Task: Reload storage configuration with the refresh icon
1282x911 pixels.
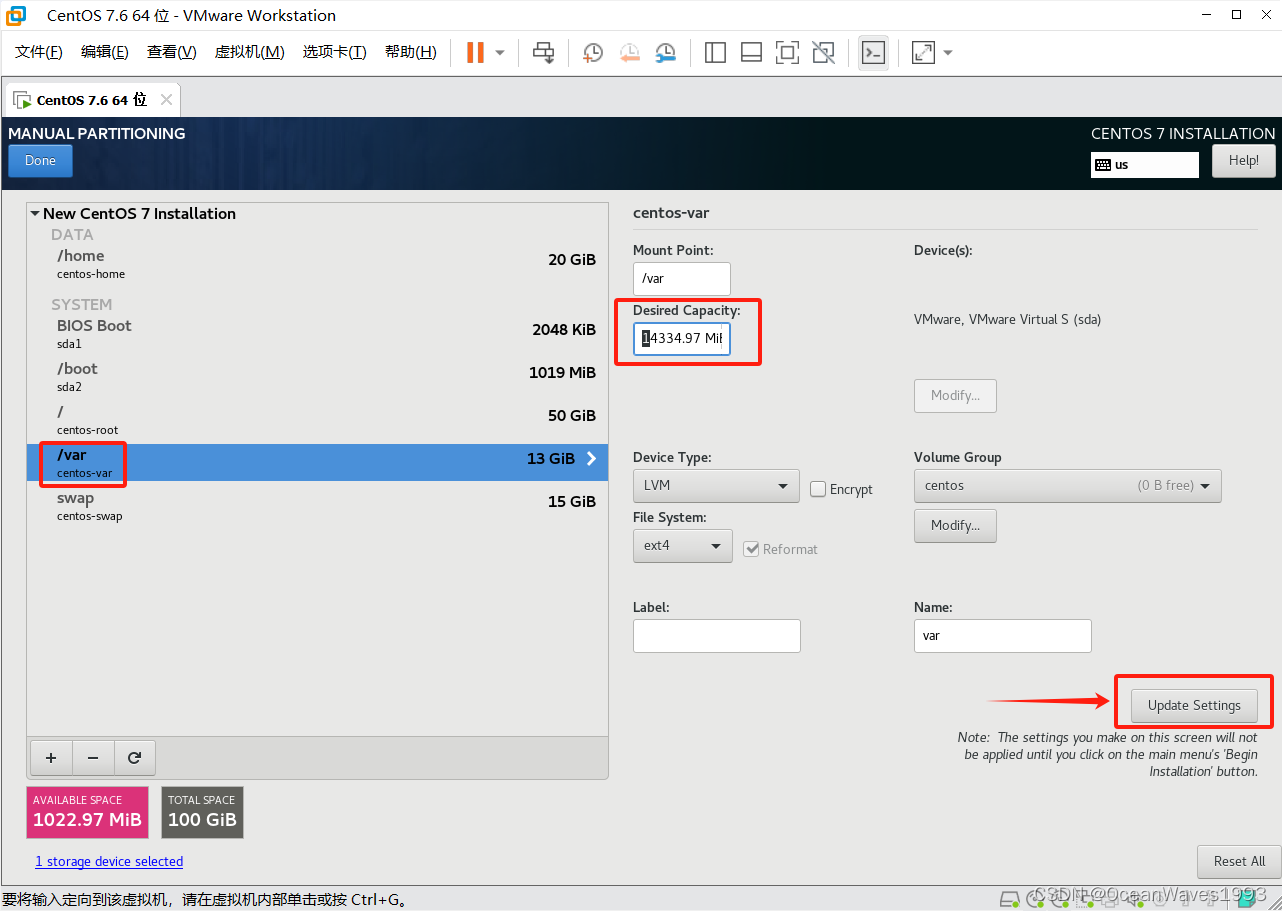Action: pyautogui.click(x=135, y=758)
